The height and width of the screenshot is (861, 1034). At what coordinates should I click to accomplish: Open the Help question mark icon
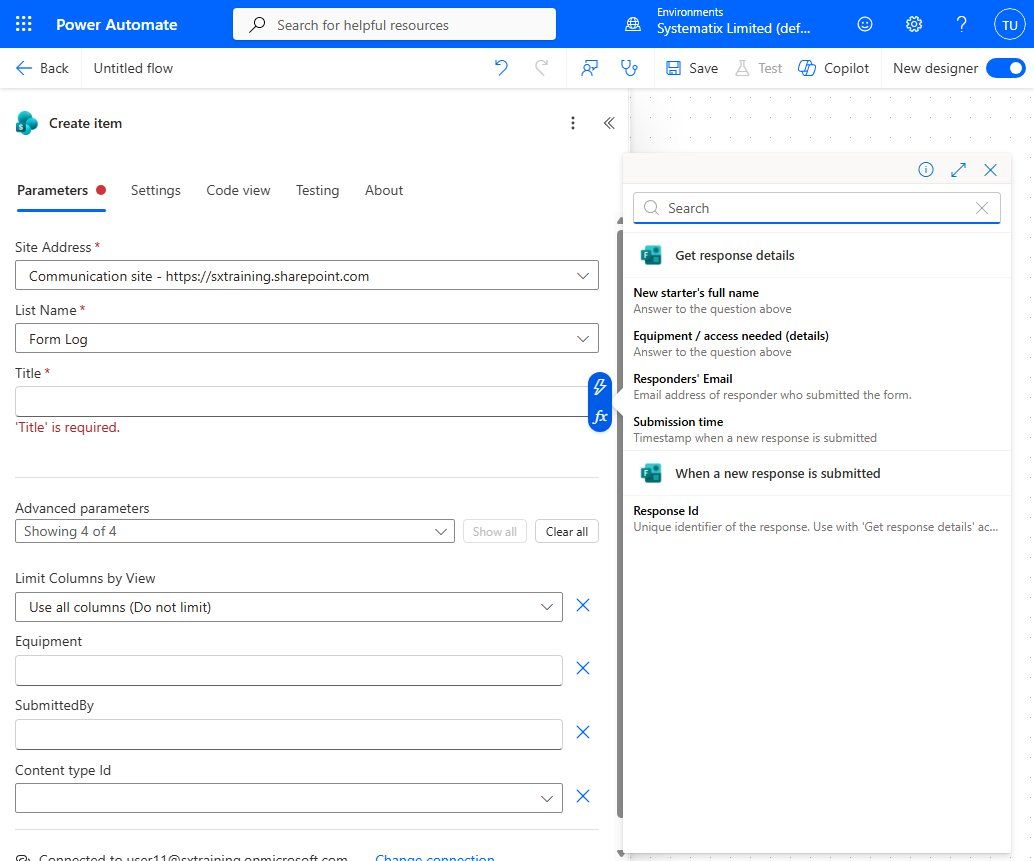[961, 24]
